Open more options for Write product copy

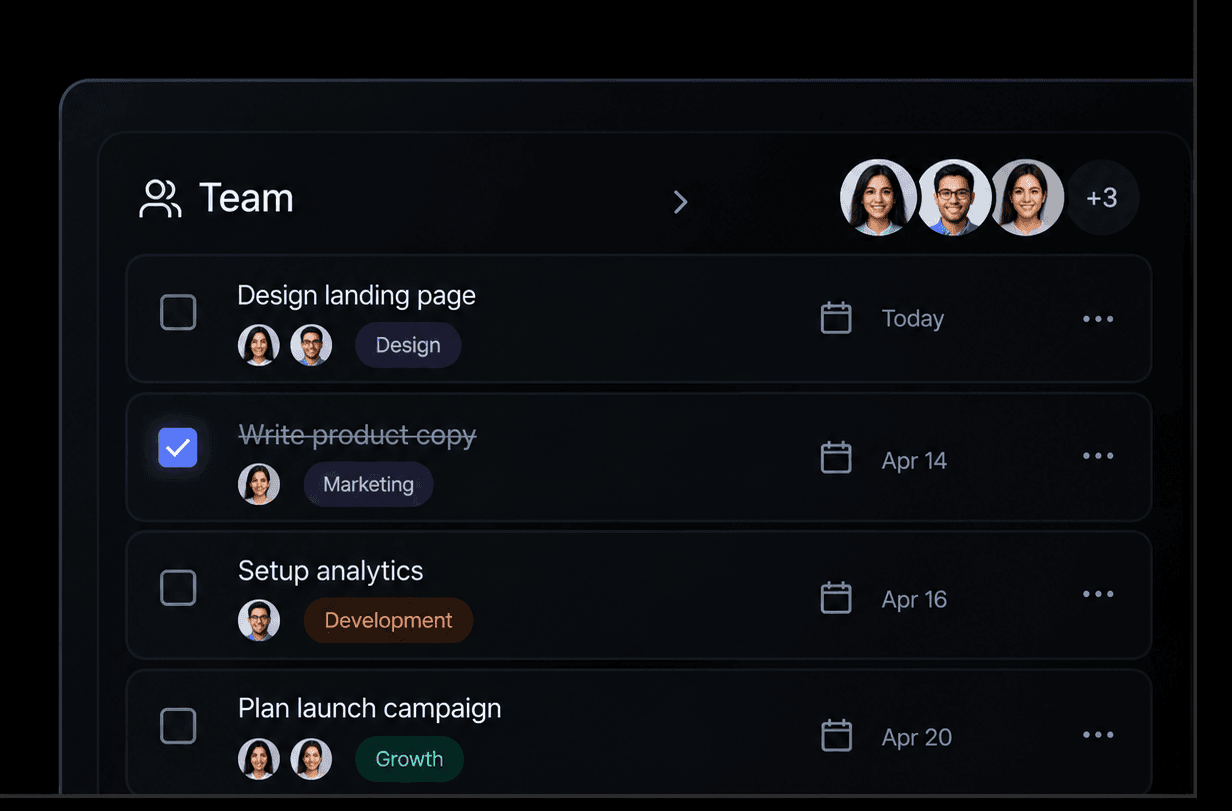point(1098,456)
